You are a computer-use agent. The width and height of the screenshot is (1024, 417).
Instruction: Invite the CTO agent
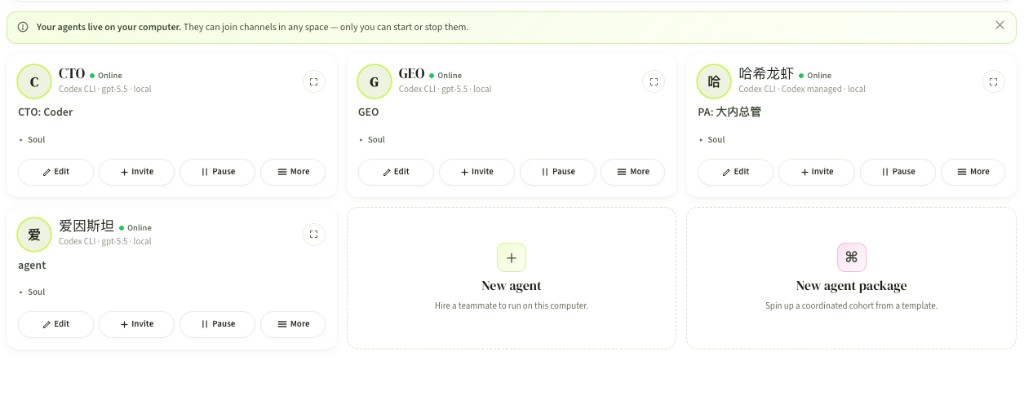pyautogui.click(x=136, y=172)
